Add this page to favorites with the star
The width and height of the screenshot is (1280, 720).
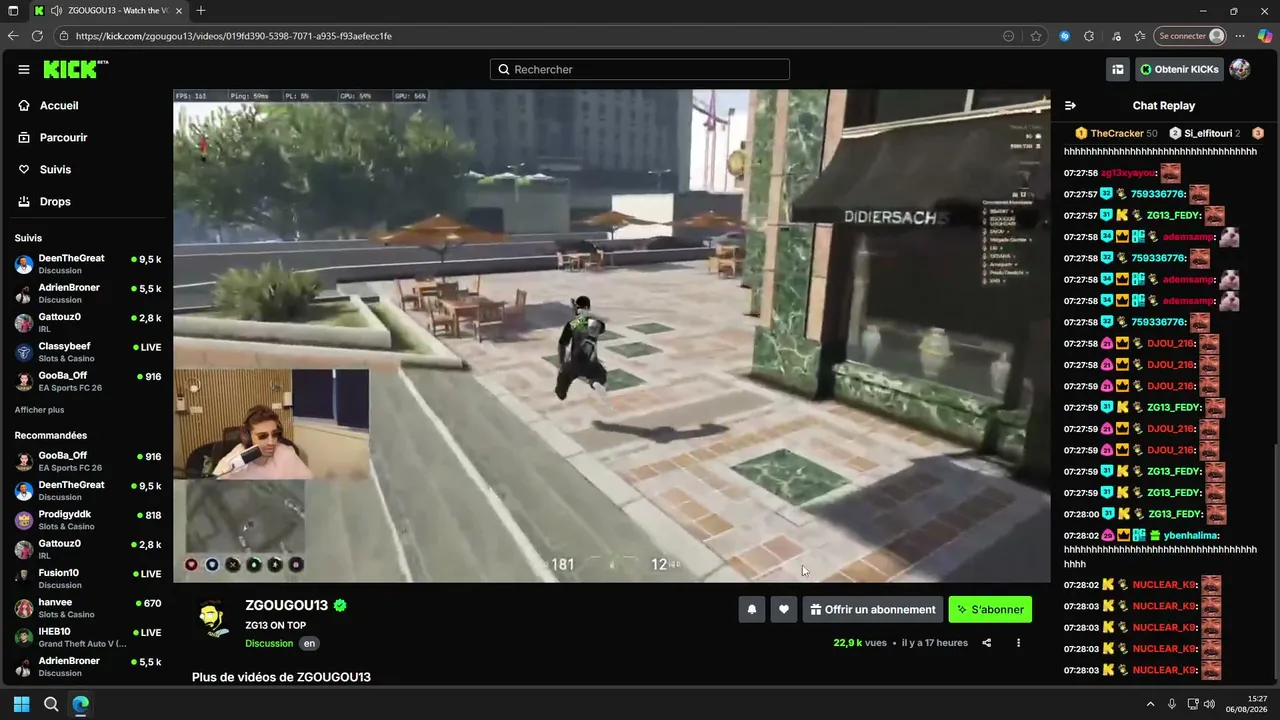pyautogui.click(x=1036, y=36)
